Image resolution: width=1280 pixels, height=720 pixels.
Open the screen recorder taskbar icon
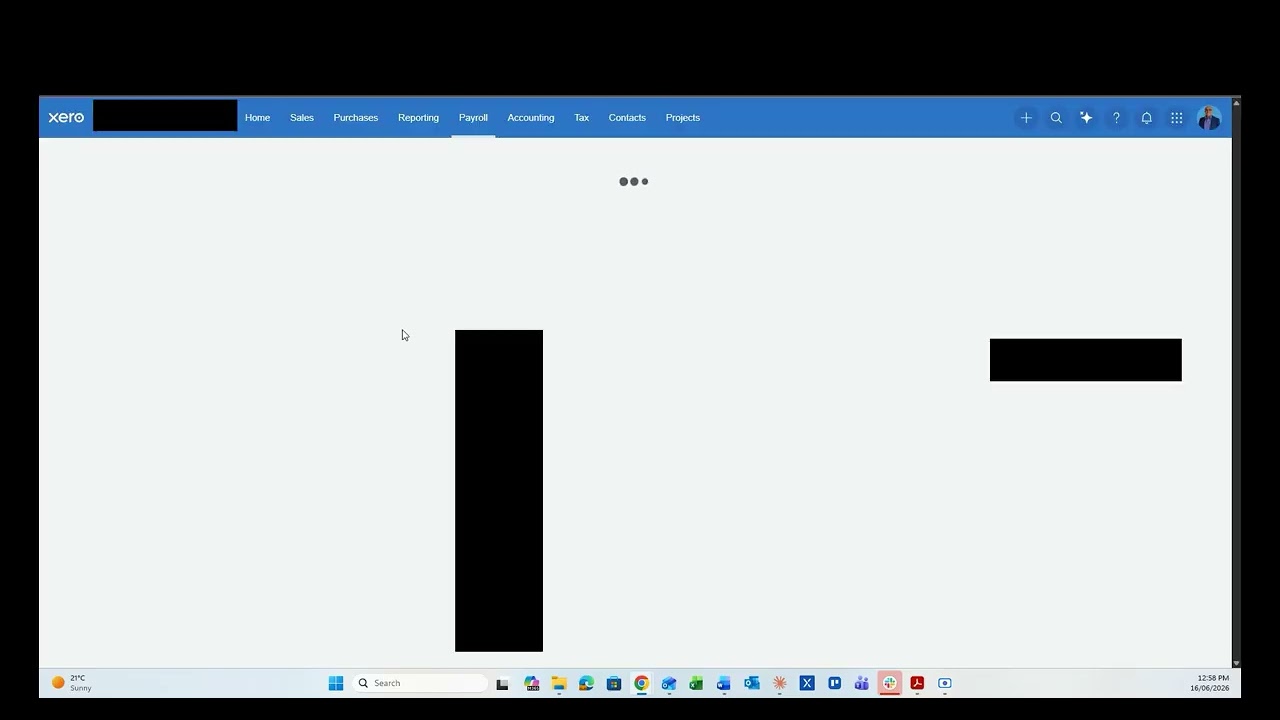pos(944,683)
